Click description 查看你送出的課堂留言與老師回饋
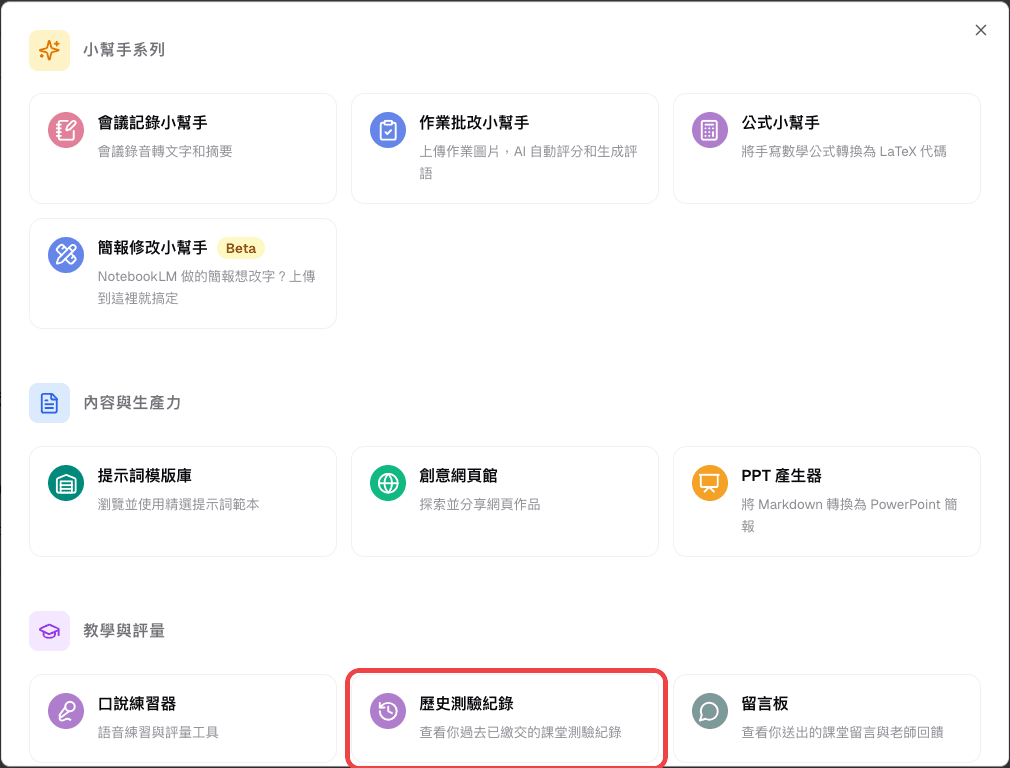The height and width of the screenshot is (768, 1010). (x=843, y=733)
